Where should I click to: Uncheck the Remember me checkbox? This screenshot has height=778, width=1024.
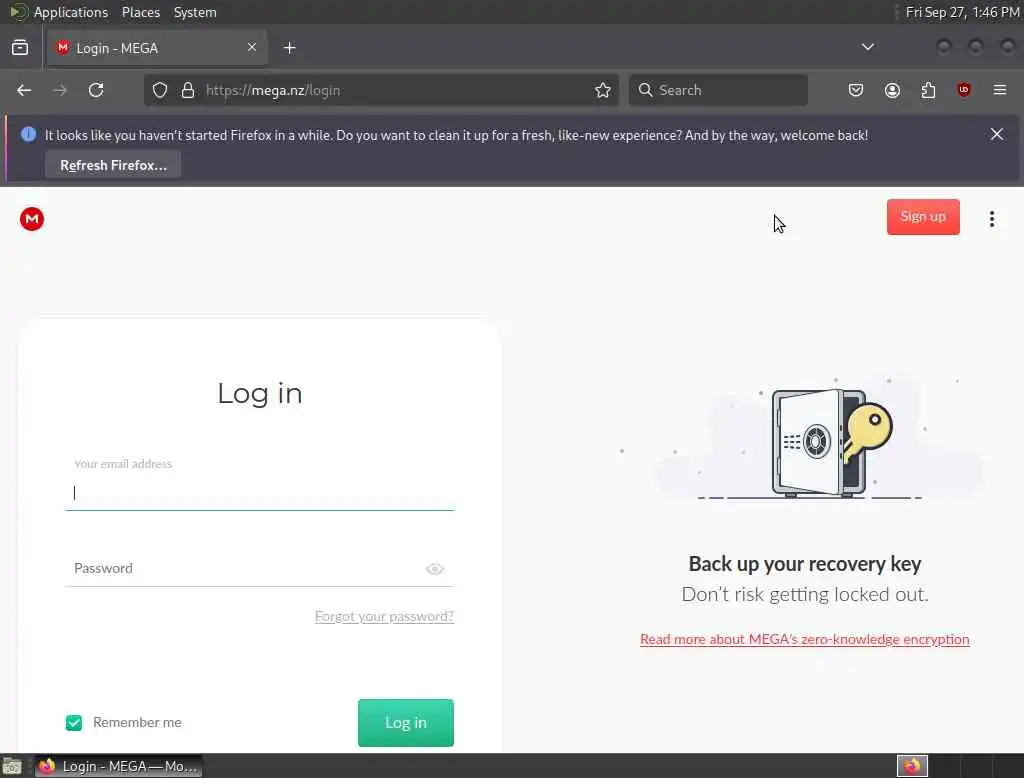(74, 722)
